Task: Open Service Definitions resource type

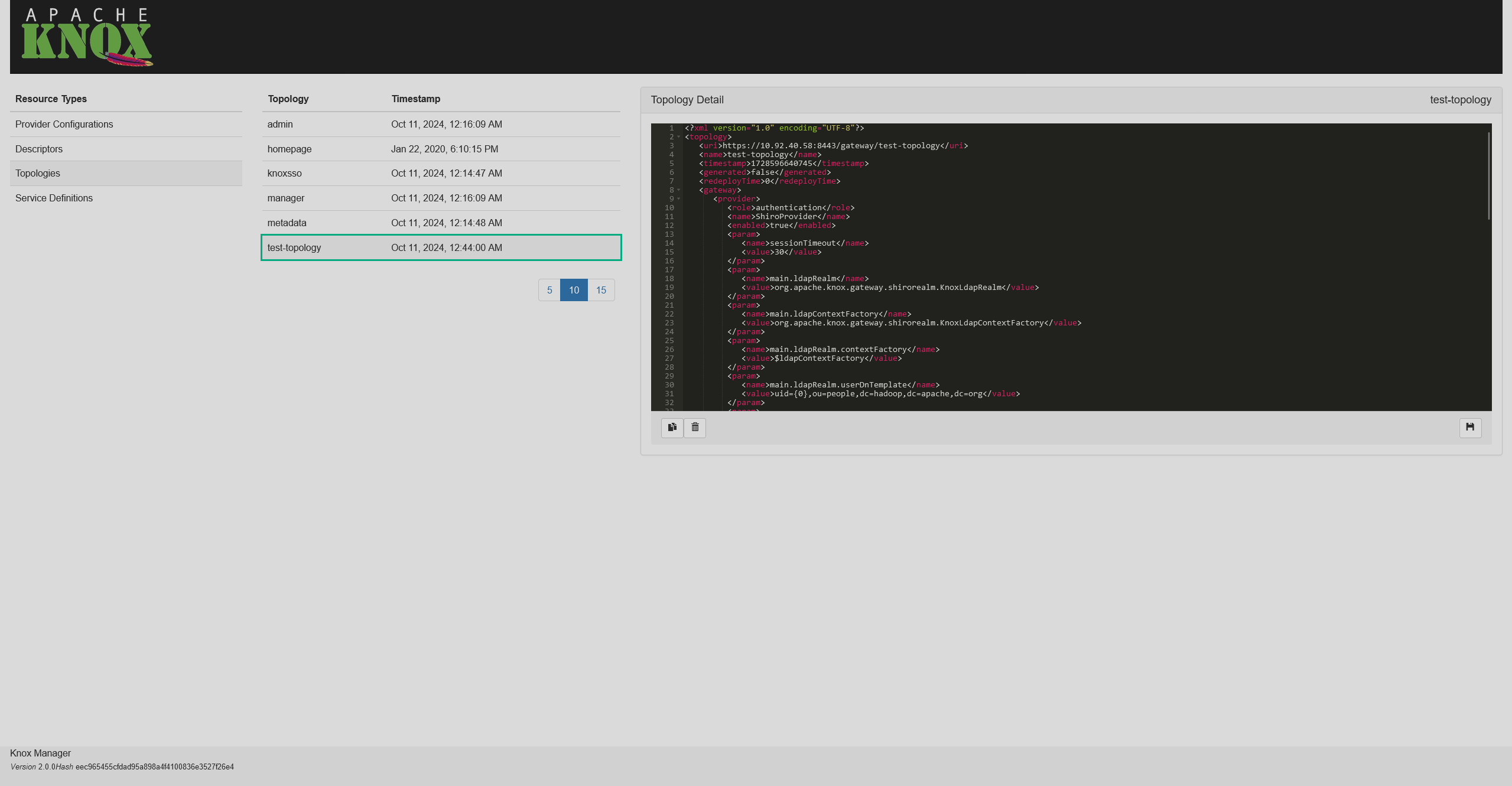Action: [x=54, y=198]
